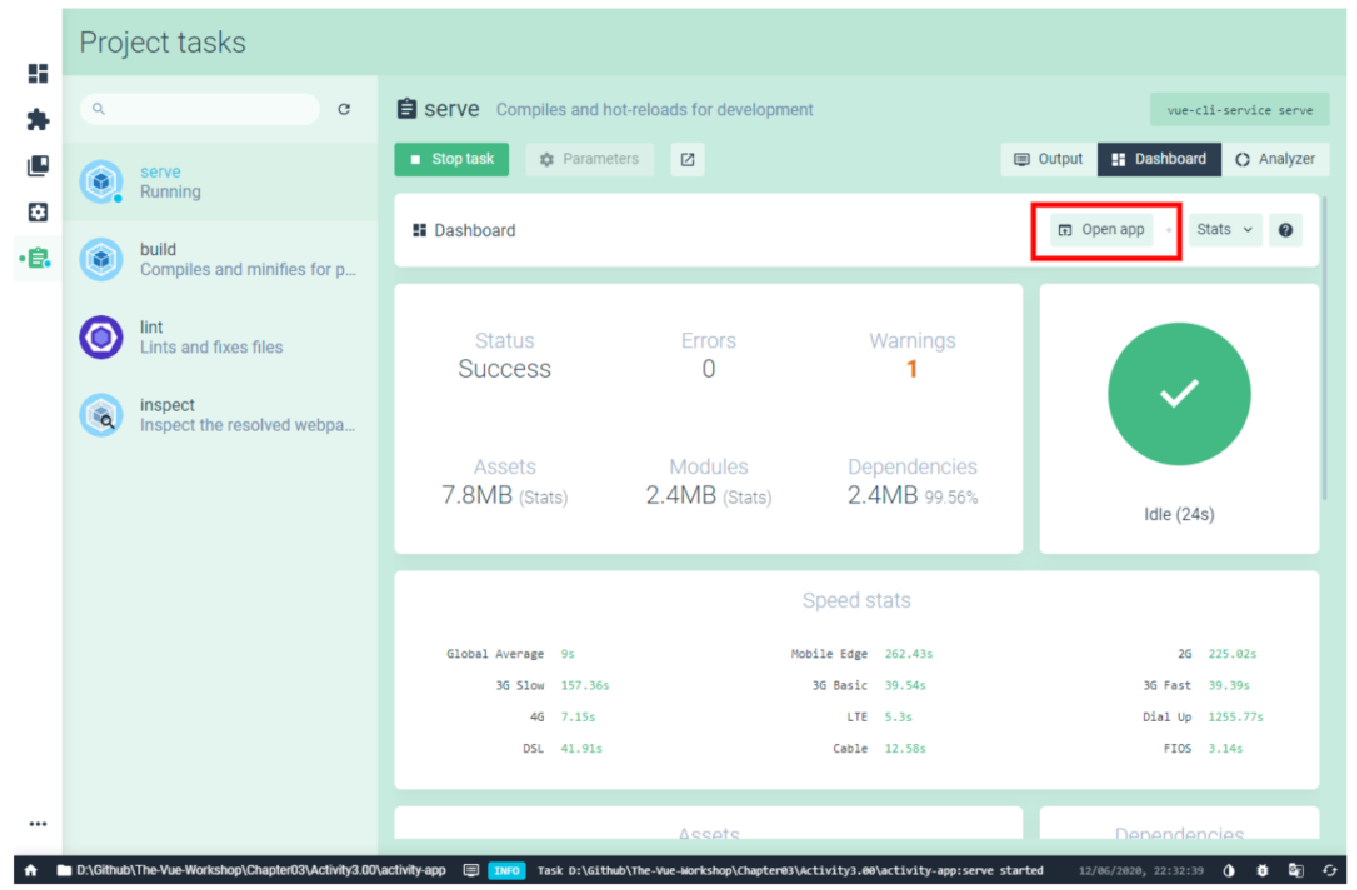Viewport: 1357px width, 890px height.
Task: Click the dashboard vertical scrollbar
Action: point(1325,348)
